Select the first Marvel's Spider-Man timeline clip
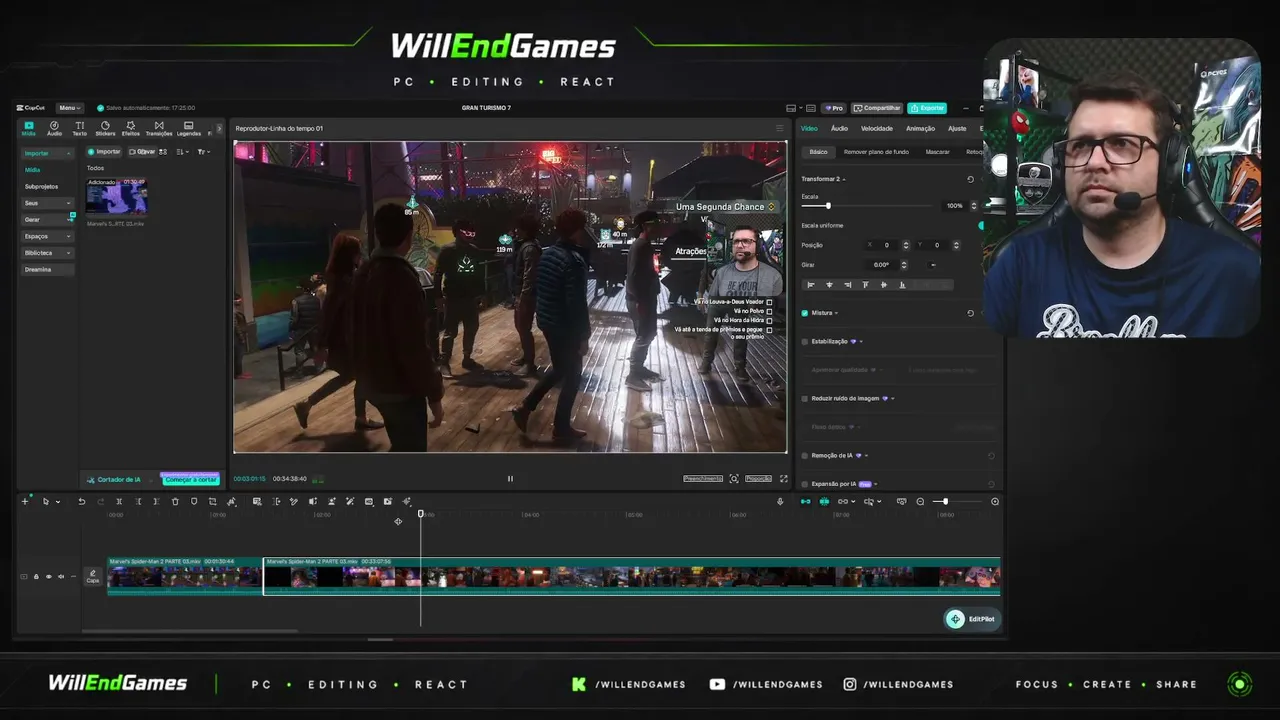Image resolution: width=1280 pixels, height=720 pixels. coord(185,576)
